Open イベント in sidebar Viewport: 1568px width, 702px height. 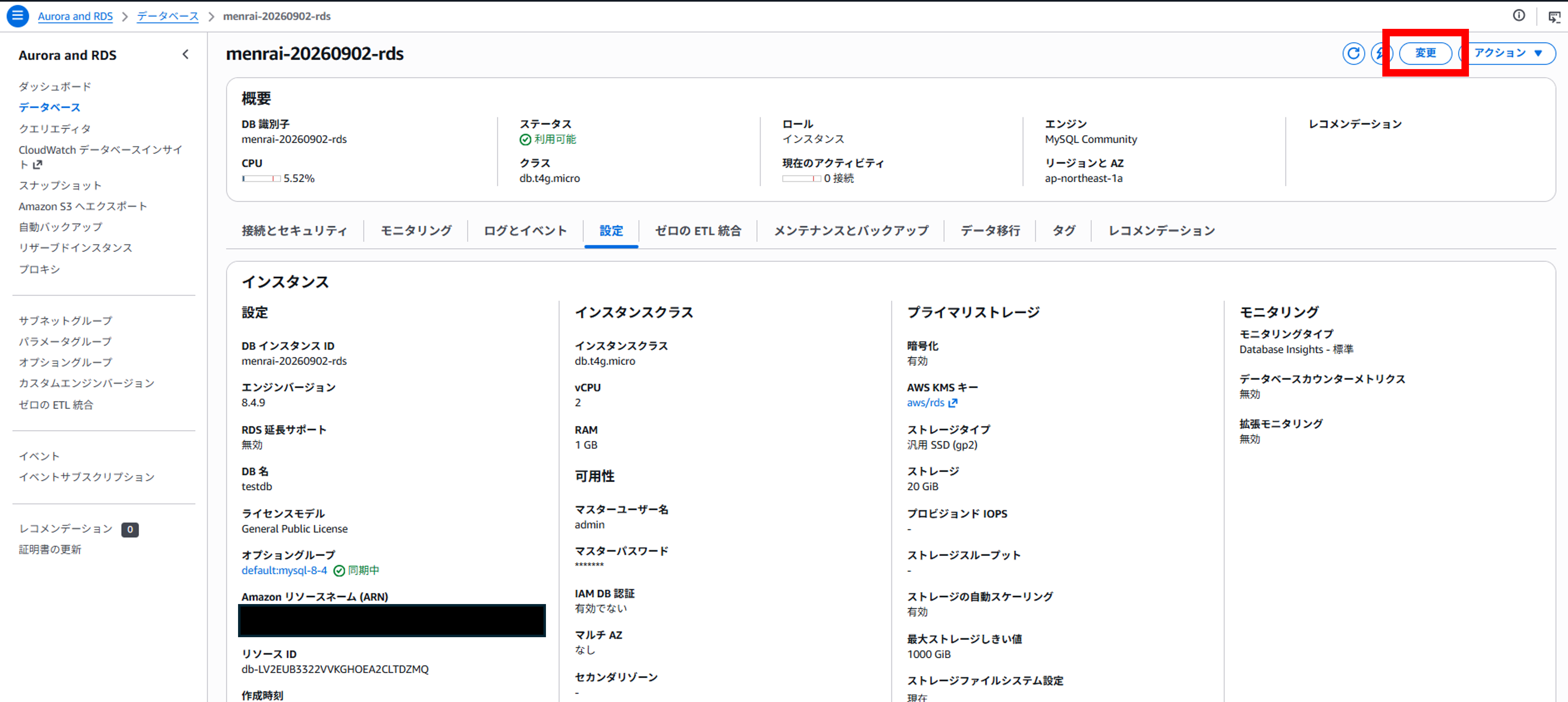click(39, 456)
